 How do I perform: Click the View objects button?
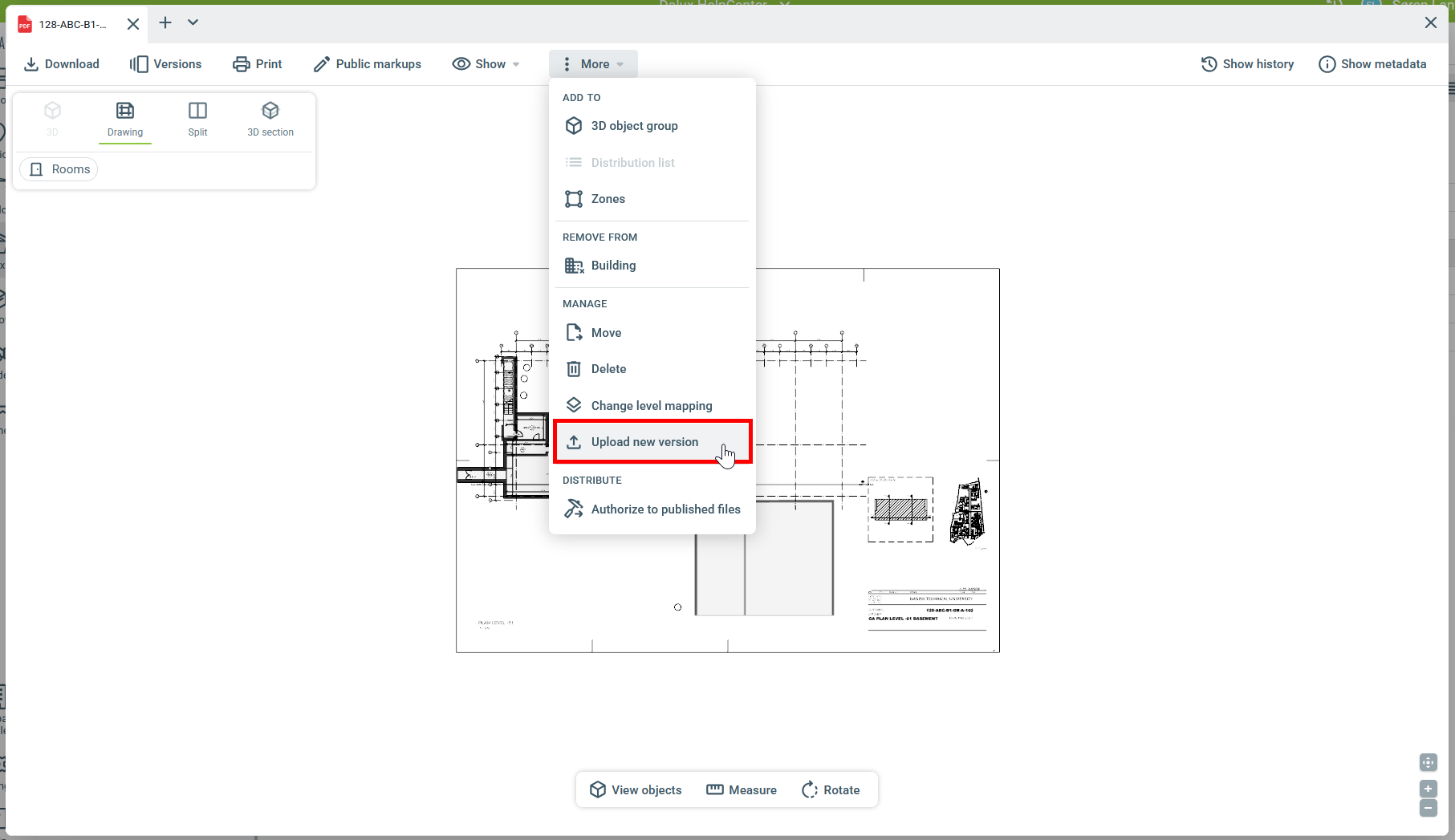[x=636, y=790]
